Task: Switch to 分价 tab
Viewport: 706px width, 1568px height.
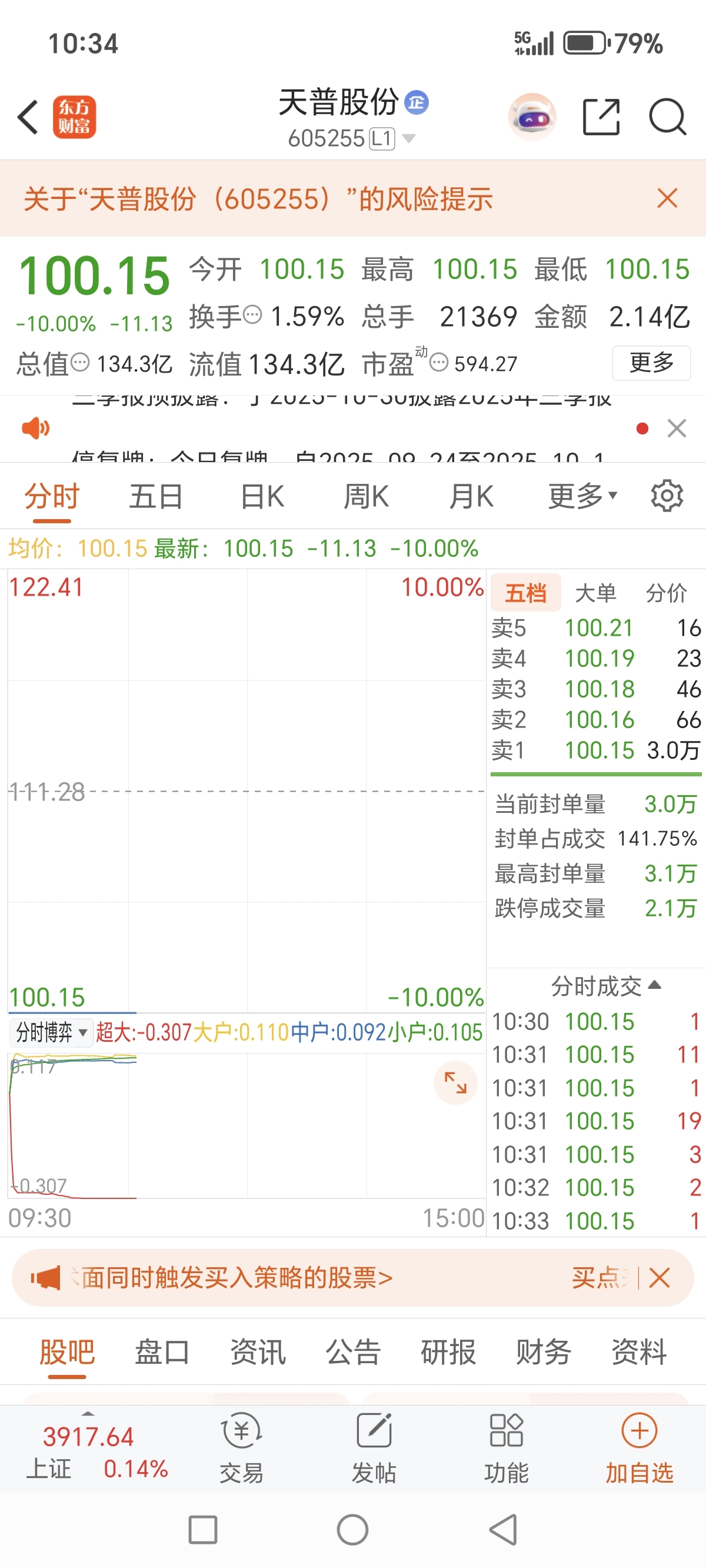Action: tap(667, 592)
